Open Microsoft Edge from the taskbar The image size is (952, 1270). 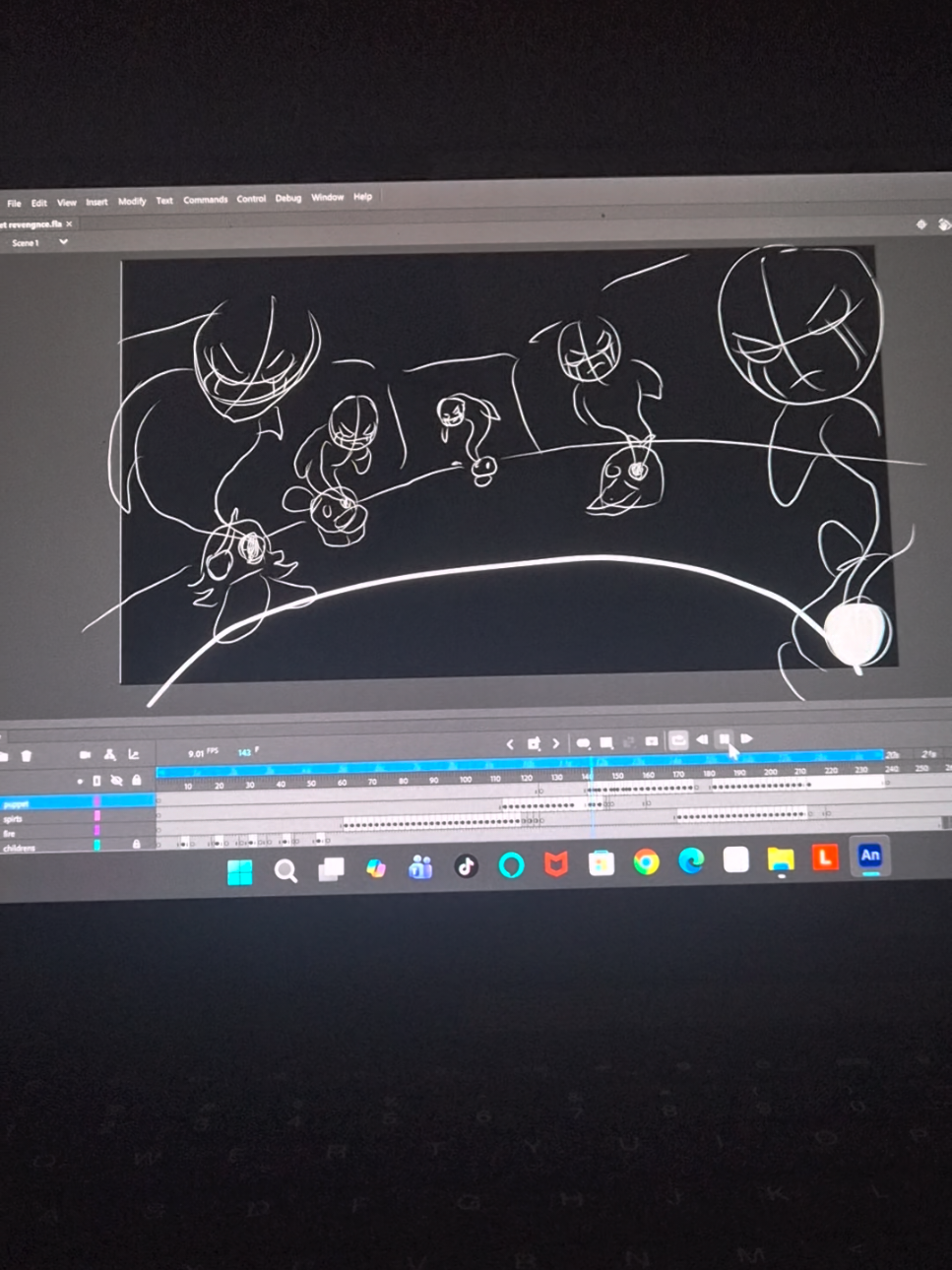point(691,861)
